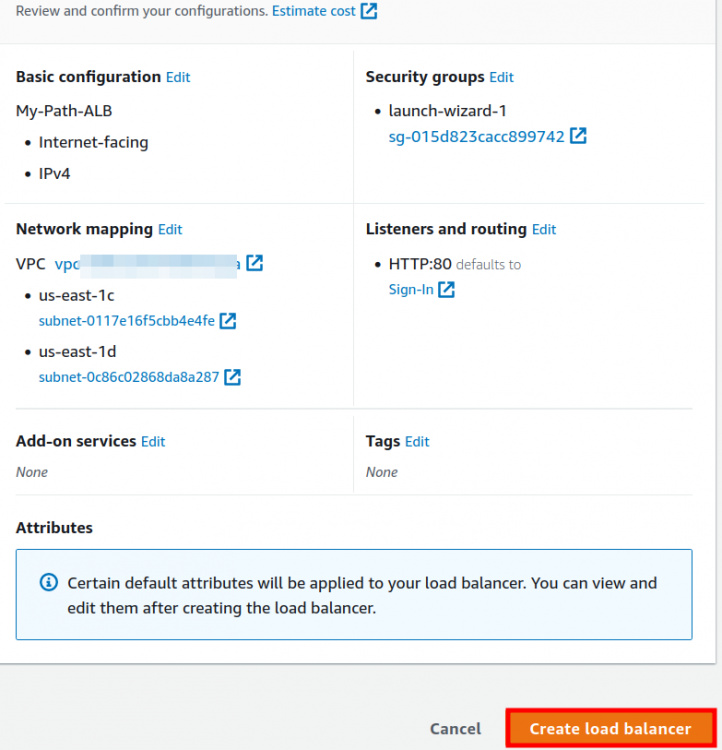Click external link icon beside VPC ID

(x=255, y=263)
